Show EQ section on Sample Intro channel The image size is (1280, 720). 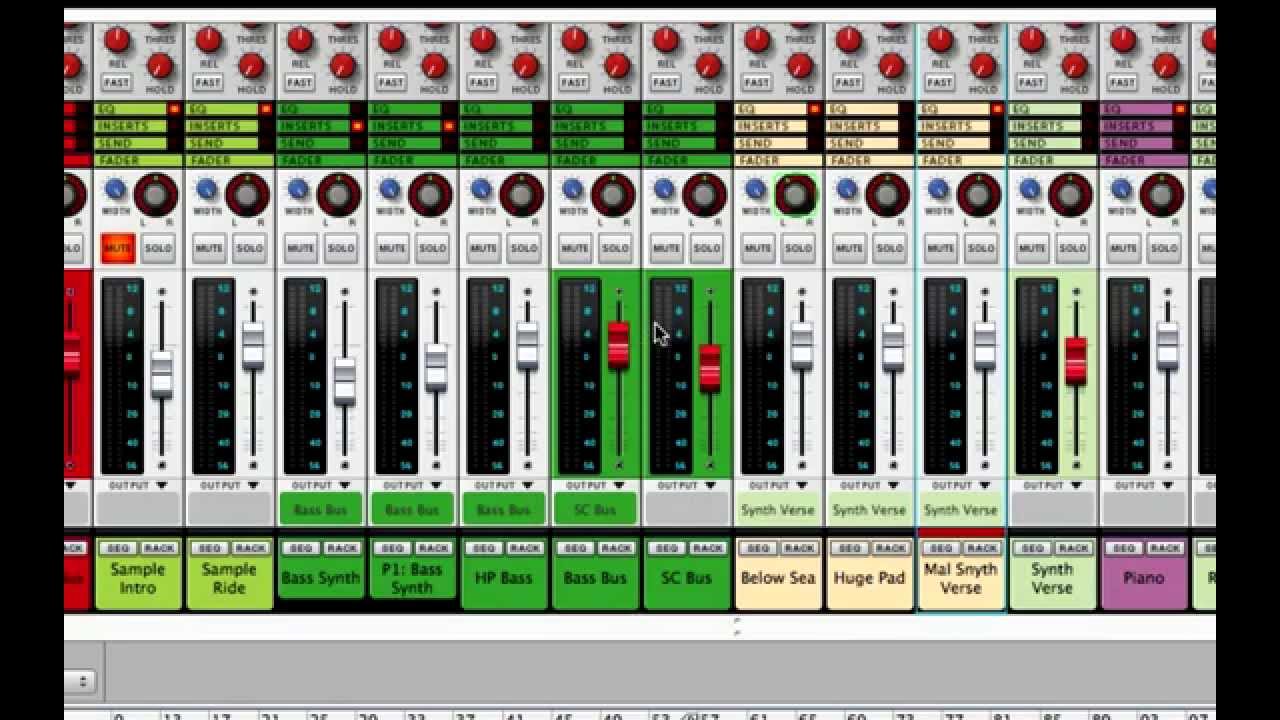[x=131, y=109]
